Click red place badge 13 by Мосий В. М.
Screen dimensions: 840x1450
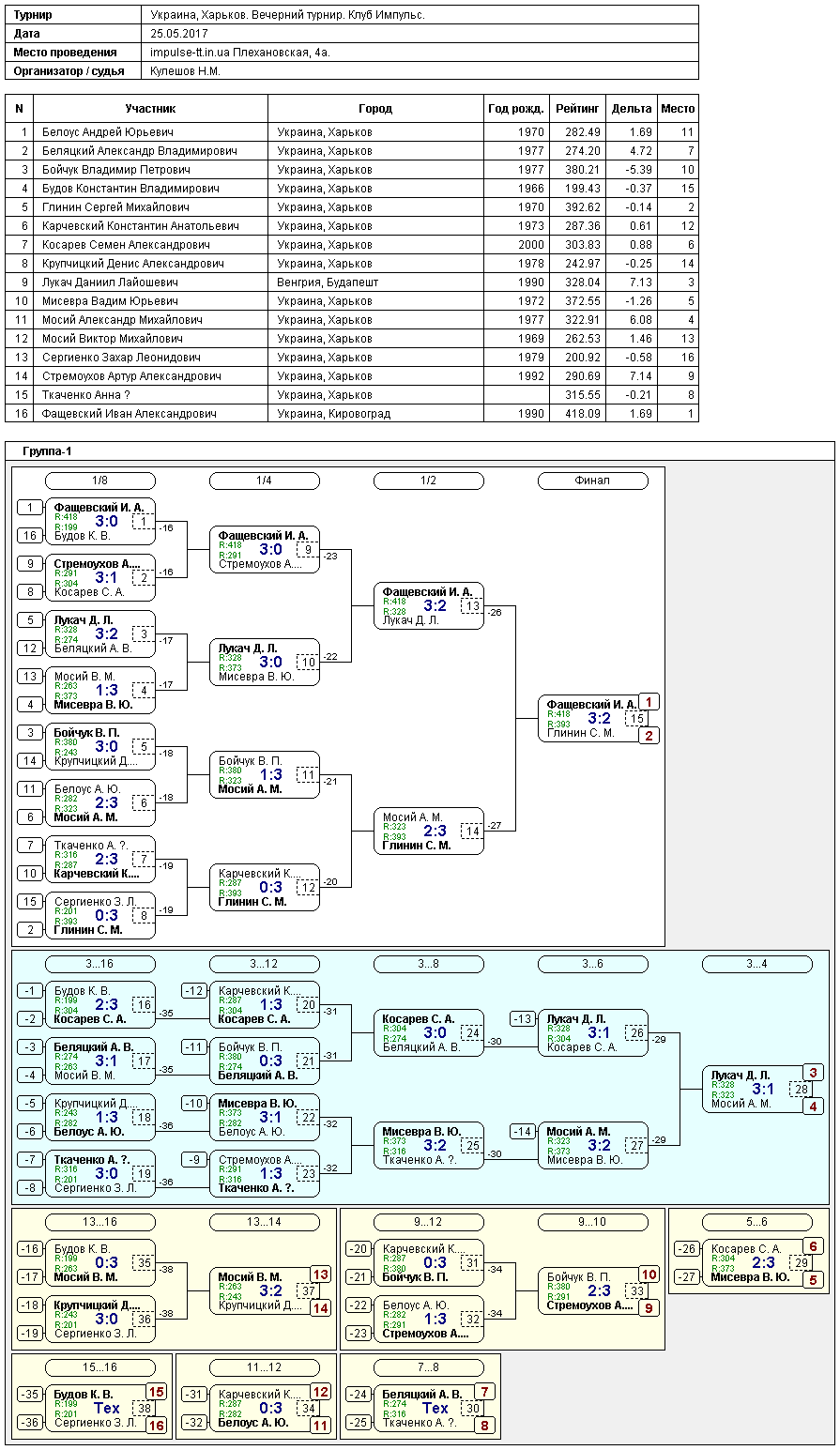coord(320,1274)
